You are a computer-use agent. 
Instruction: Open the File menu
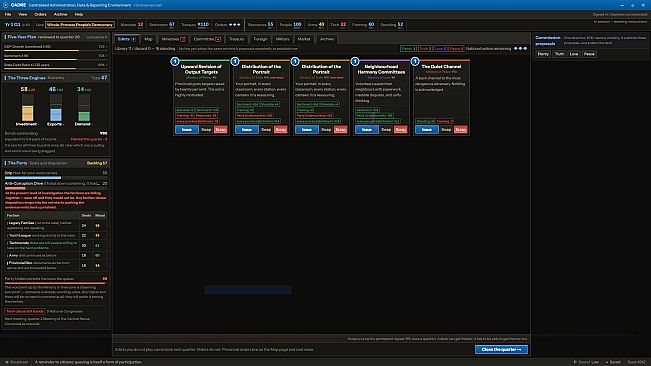(8, 14)
